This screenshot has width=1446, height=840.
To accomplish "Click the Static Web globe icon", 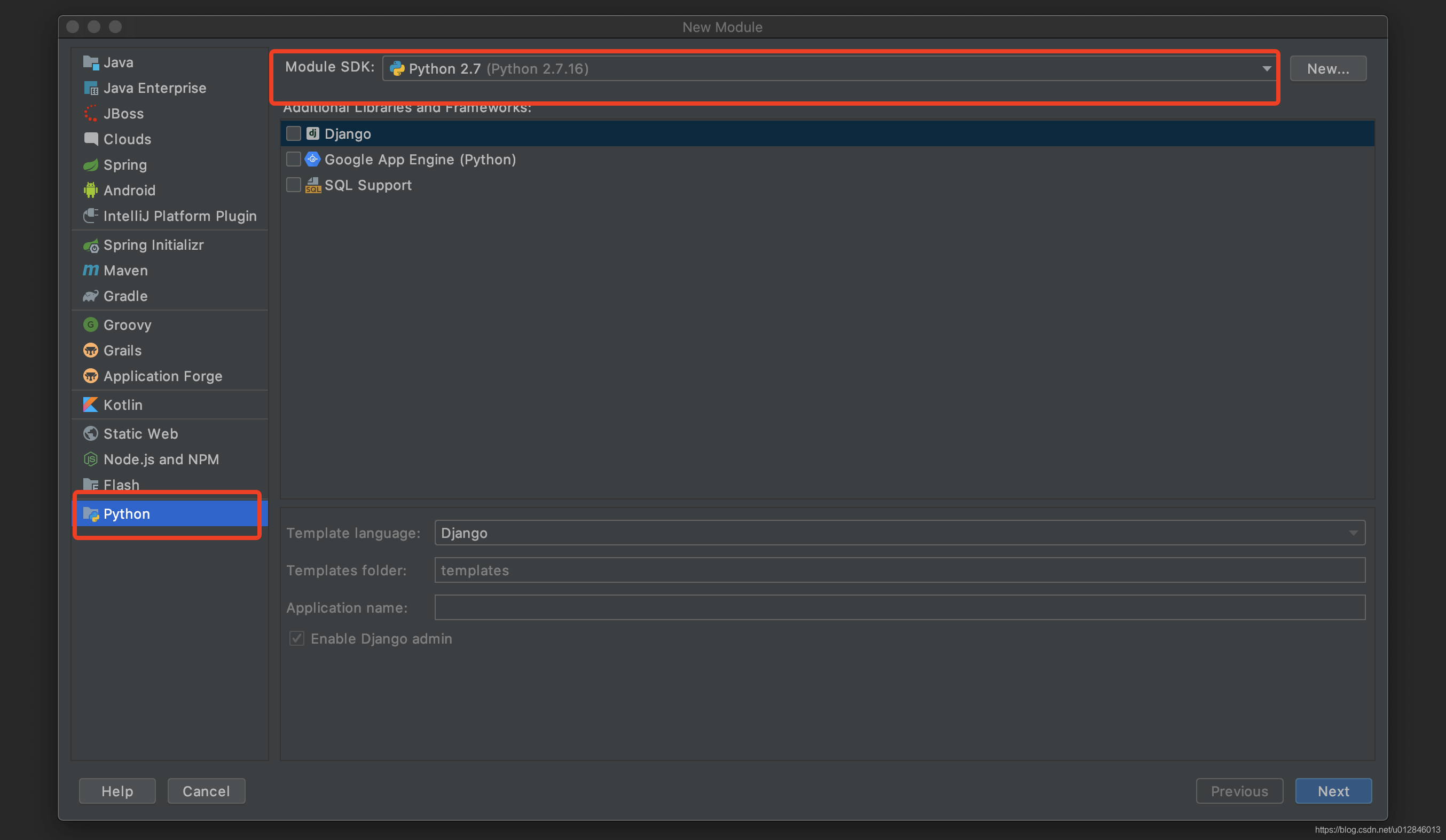I will pyautogui.click(x=91, y=433).
